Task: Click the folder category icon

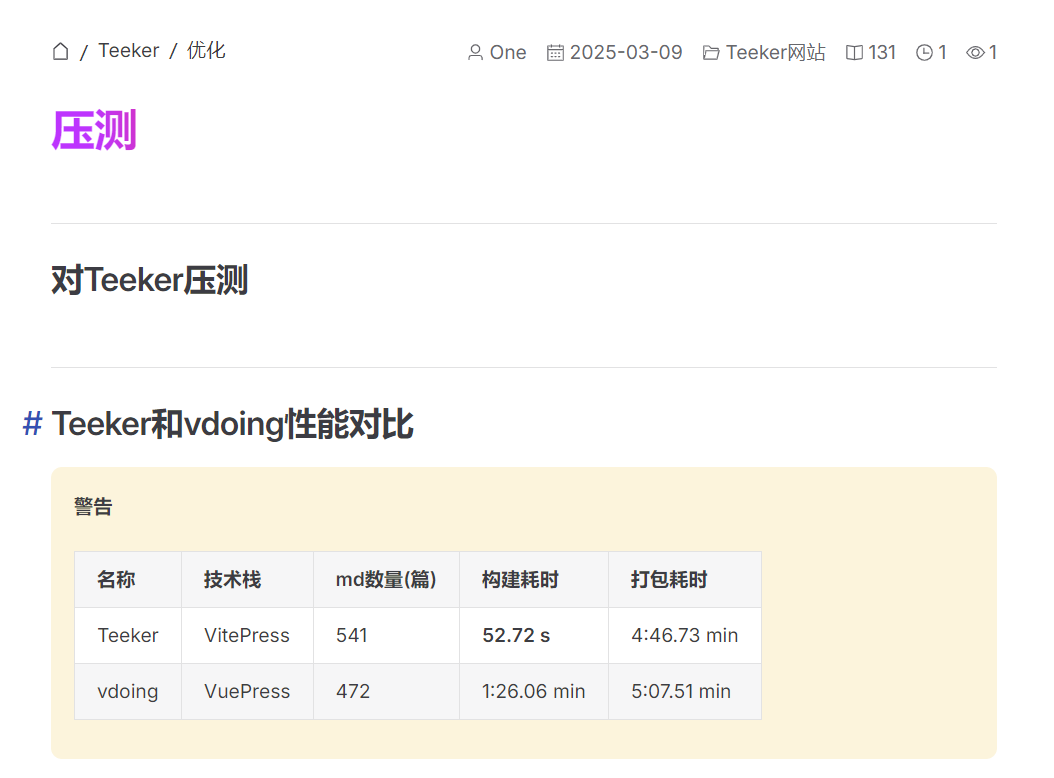Action: (x=711, y=52)
